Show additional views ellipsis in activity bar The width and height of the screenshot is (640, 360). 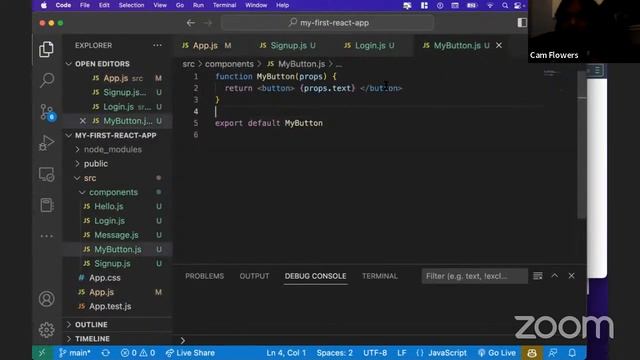[47, 236]
